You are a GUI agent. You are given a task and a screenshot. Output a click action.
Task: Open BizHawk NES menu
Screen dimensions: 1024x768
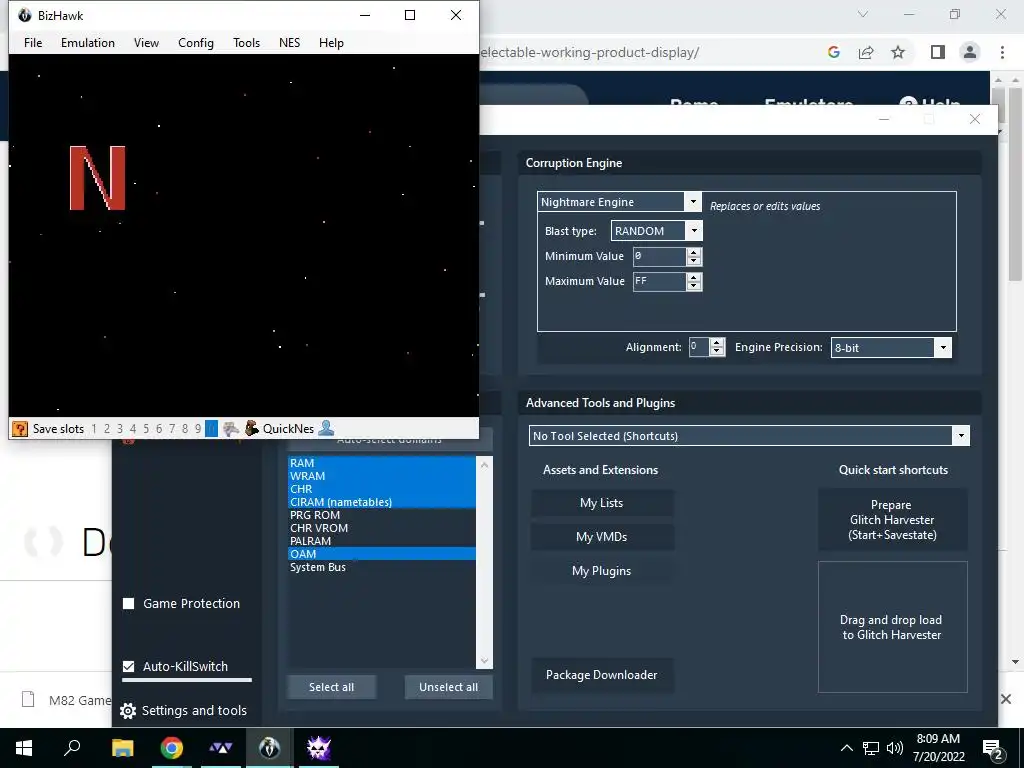coord(289,42)
